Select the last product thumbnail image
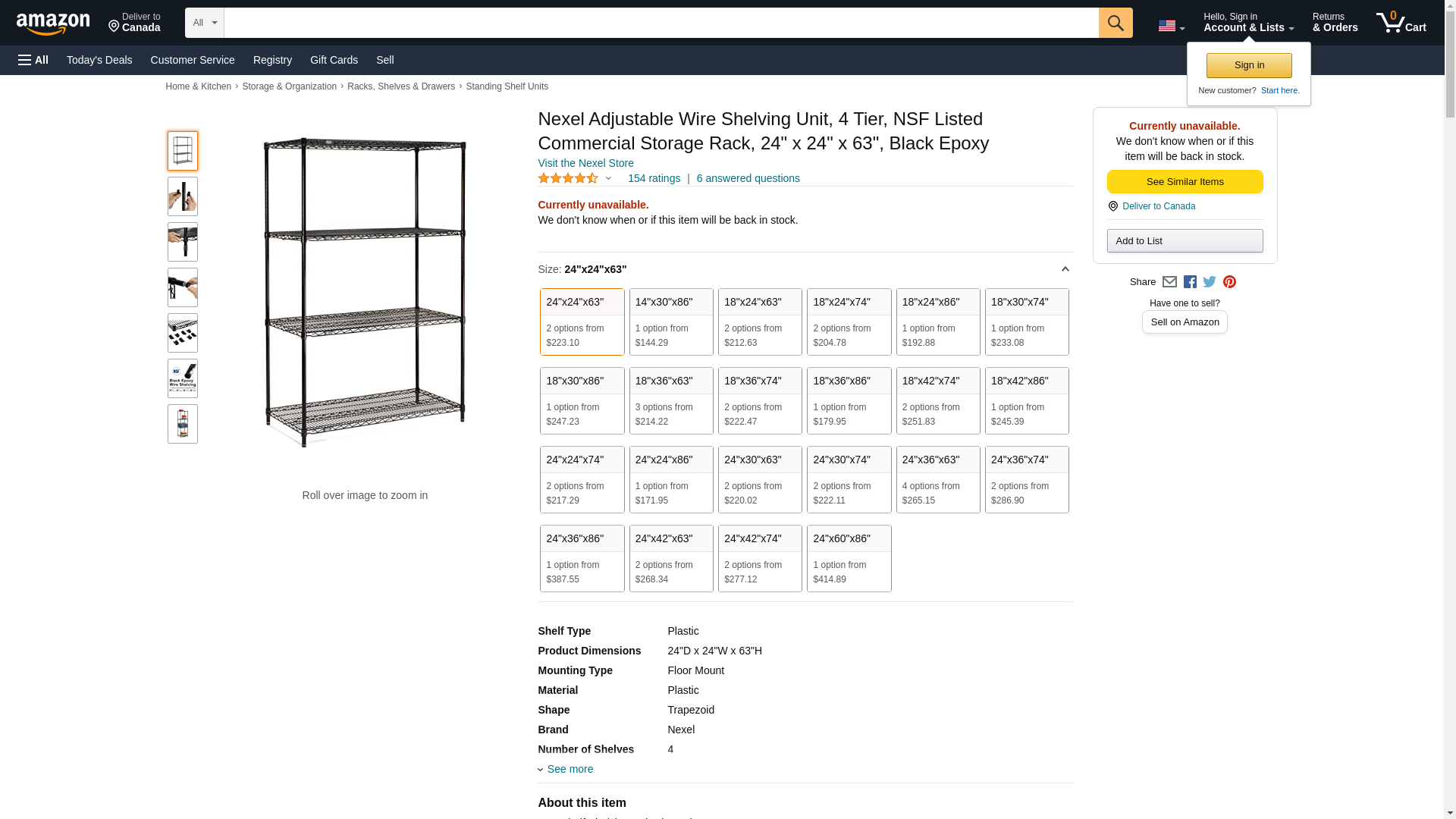 (183, 424)
